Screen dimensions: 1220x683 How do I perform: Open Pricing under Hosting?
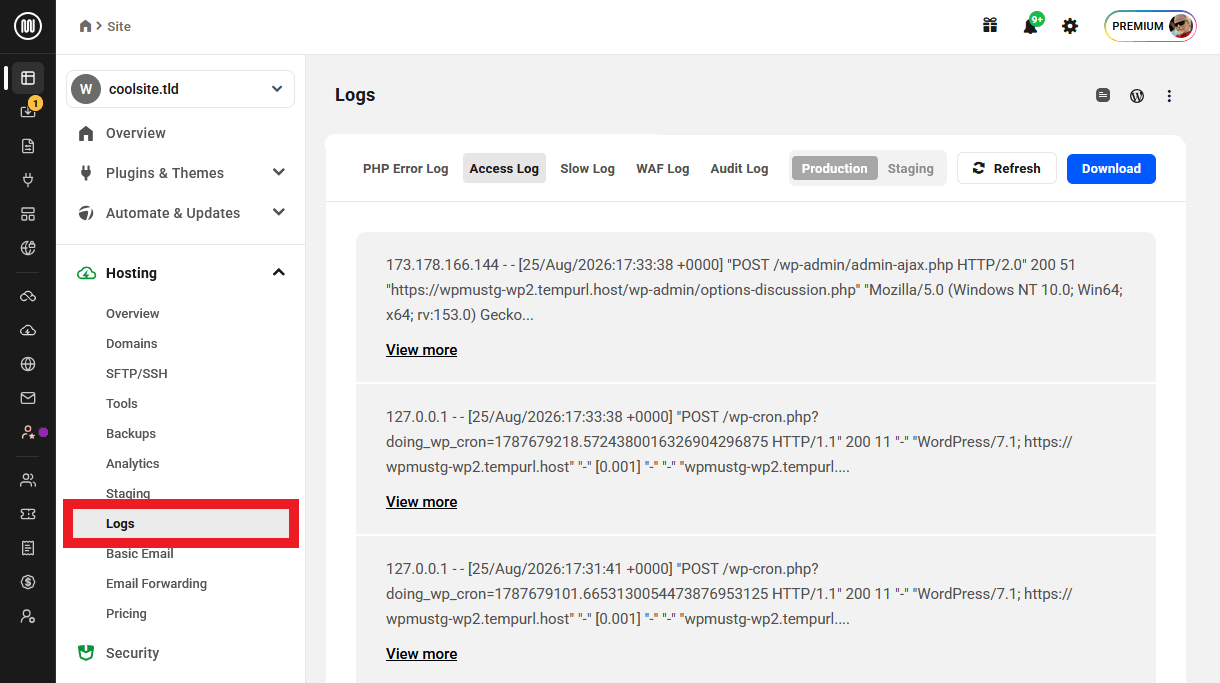pos(126,613)
